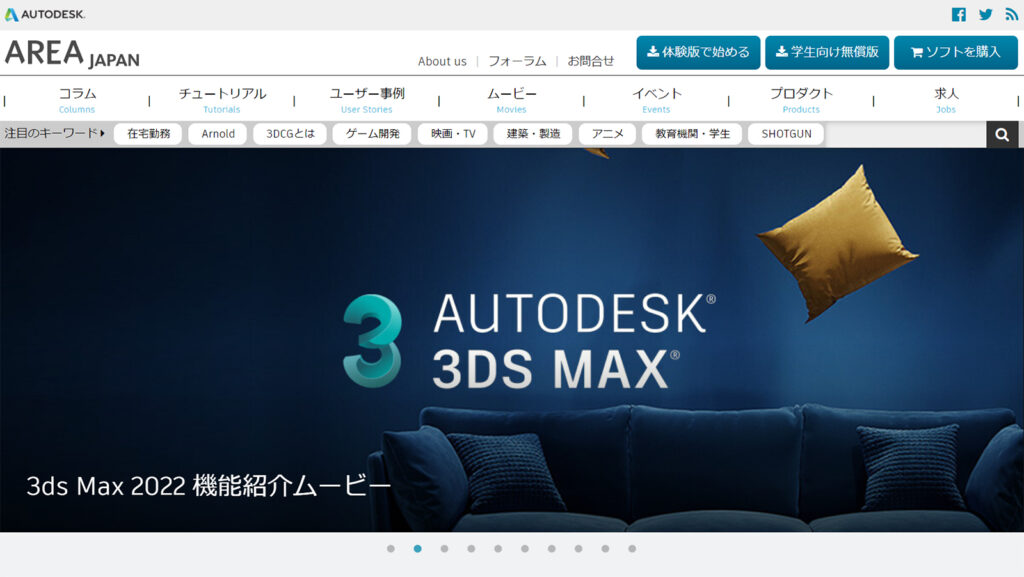The image size is (1024, 577).
Task: Click the 体験版で始める download button
Action: (698, 52)
